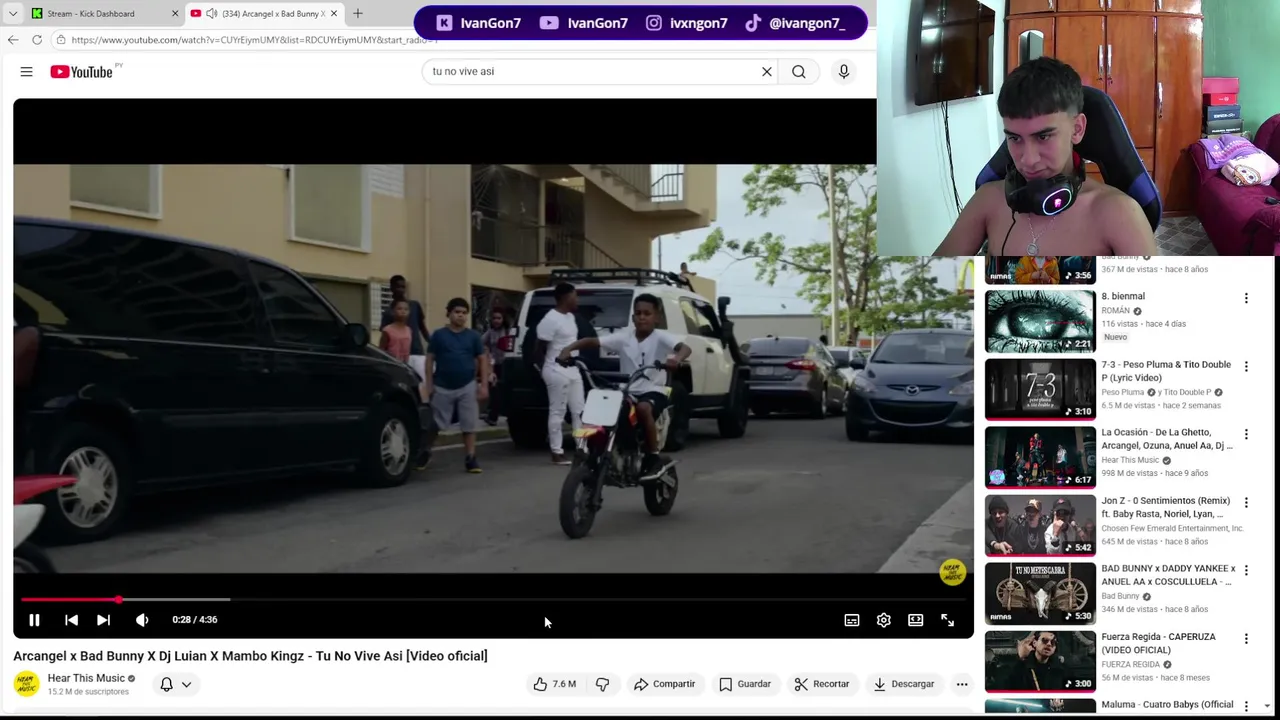Run search with the magnifier button
This screenshot has height=720, width=1280.
point(799,72)
